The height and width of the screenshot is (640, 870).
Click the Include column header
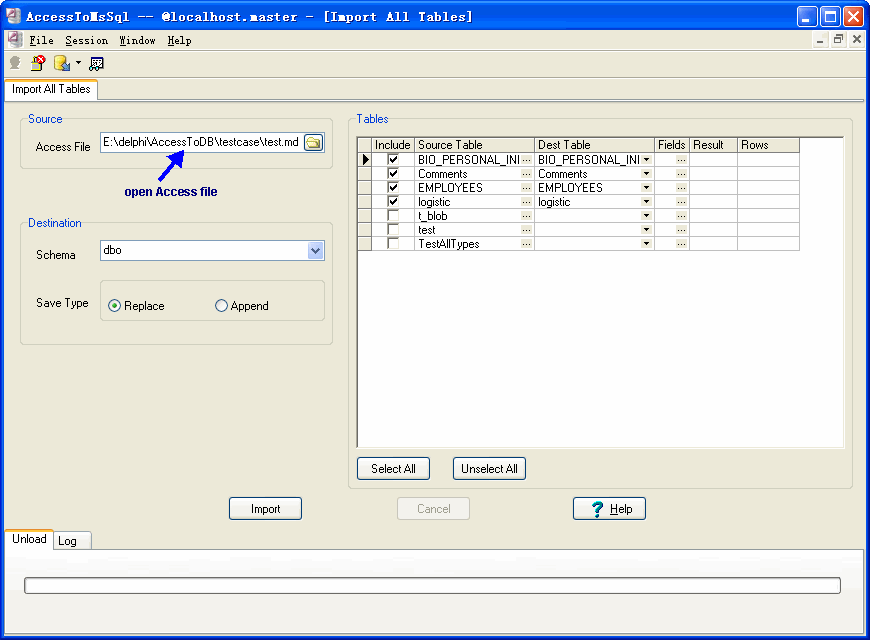[x=393, y=145]
